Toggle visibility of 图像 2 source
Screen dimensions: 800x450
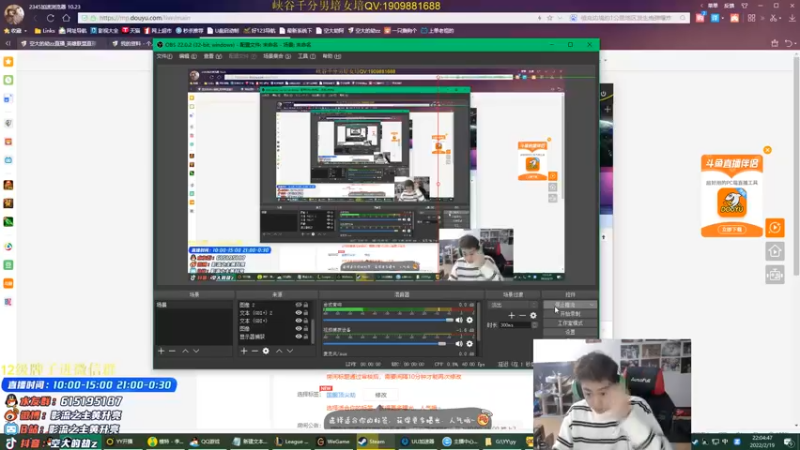pyautogui.click(x=298, y=305)
